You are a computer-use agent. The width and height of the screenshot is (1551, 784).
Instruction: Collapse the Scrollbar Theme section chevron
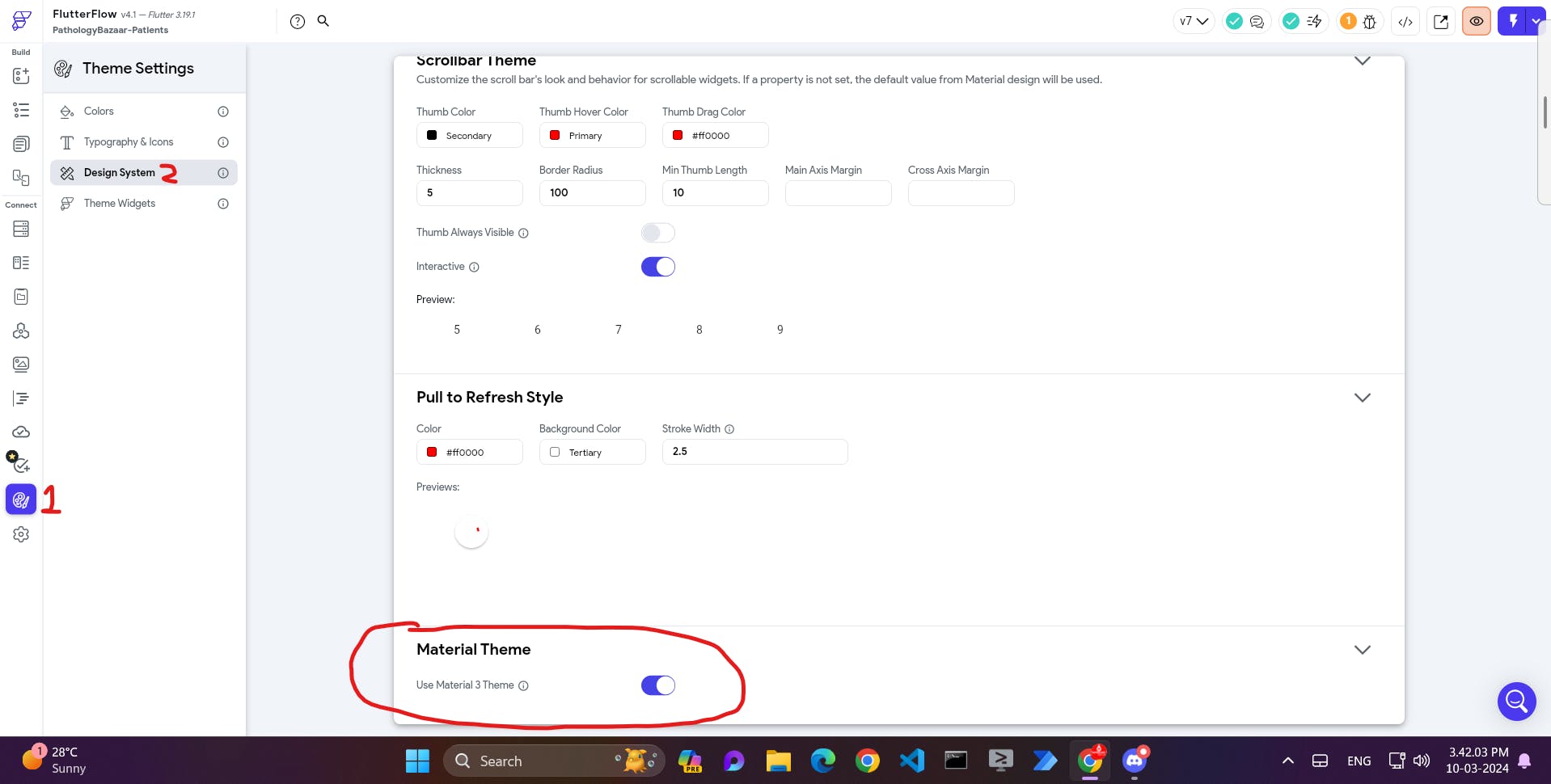coord(1363,61)
